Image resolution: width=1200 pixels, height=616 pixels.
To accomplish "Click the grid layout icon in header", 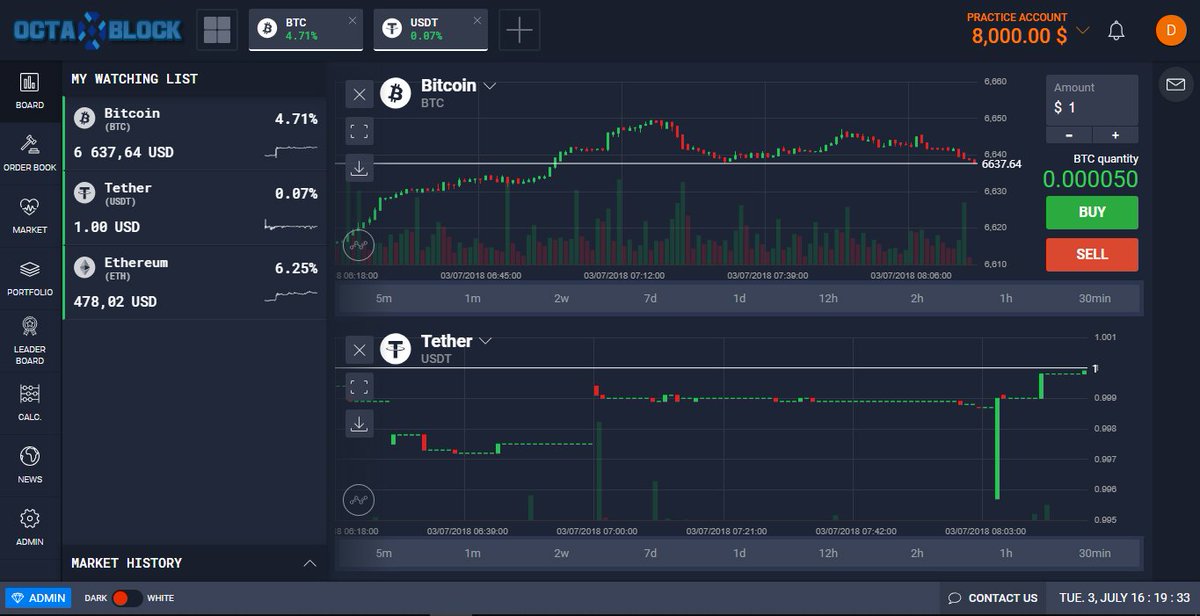I will pos(217,30).
